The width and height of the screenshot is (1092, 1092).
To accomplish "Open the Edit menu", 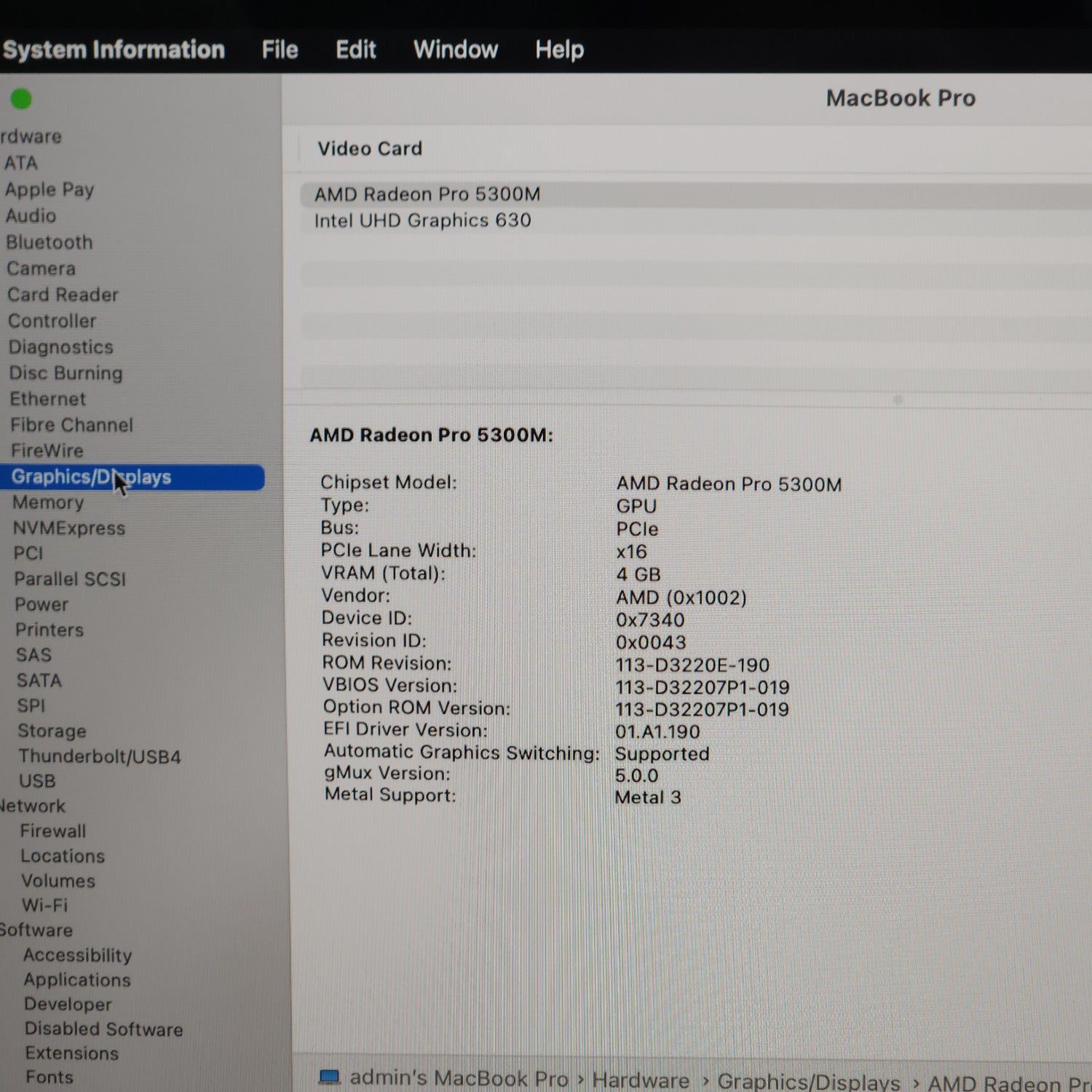I will click(355, 50).
